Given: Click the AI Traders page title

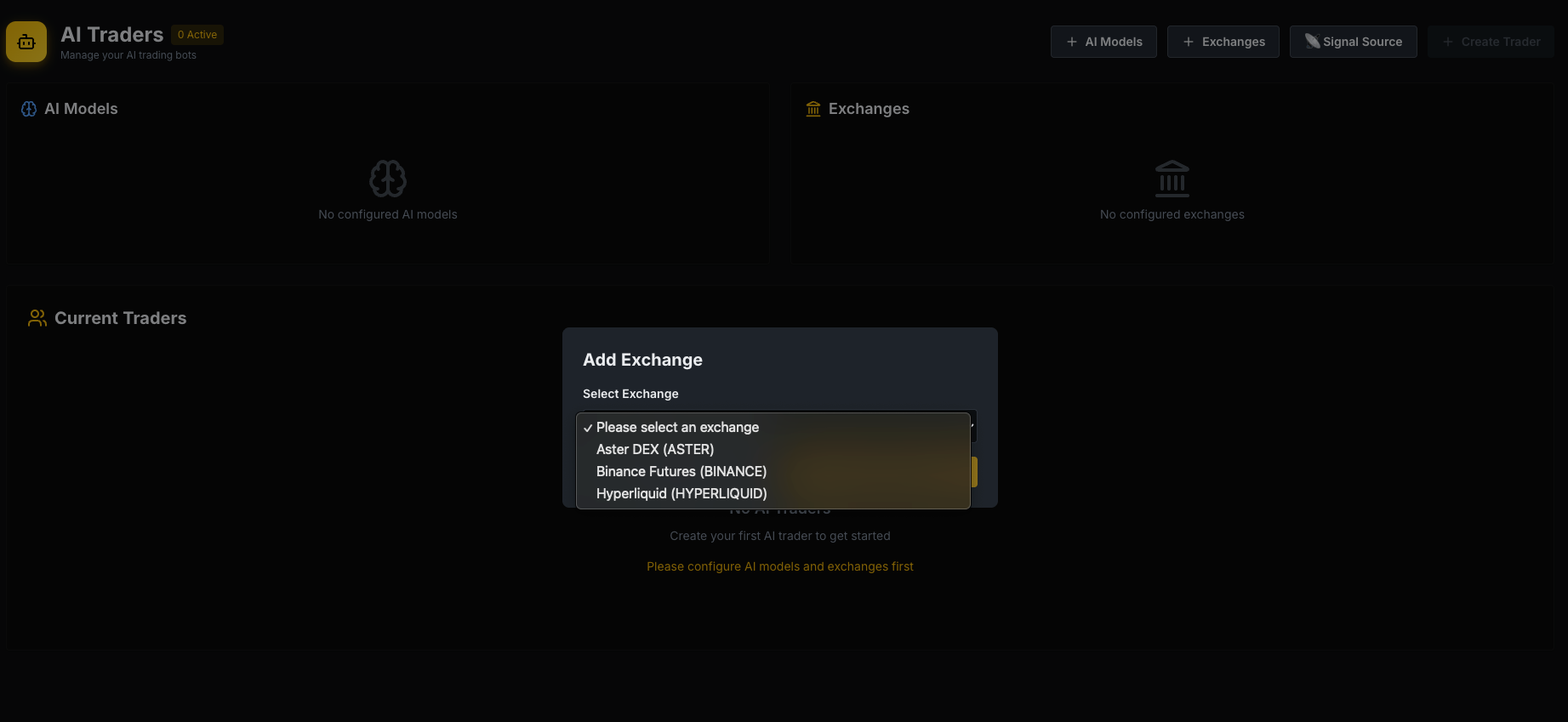Looking at the screenshot, I should click(112, 35).
